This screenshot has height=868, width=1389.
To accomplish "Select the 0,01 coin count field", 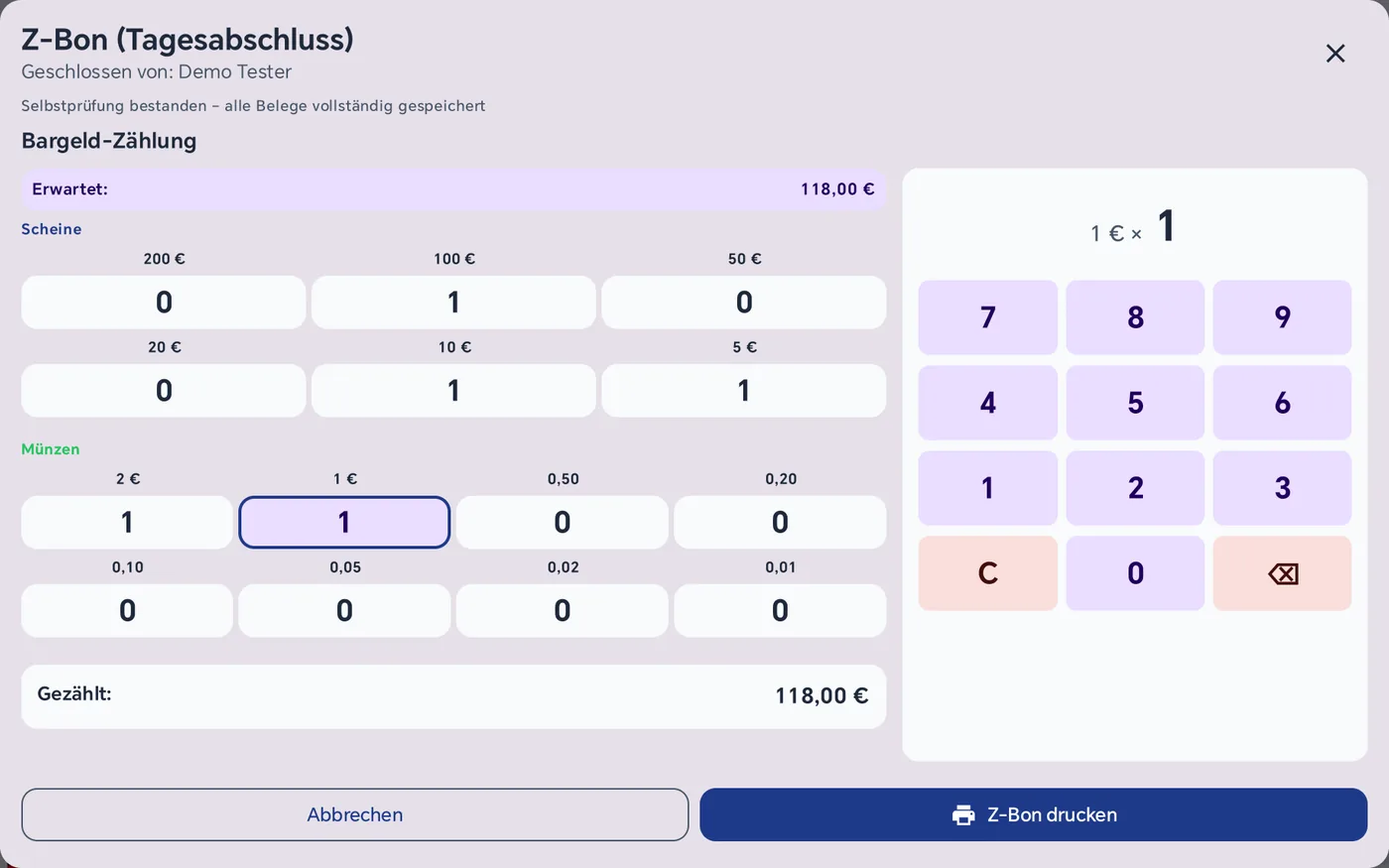I will [x=780, y=611].
